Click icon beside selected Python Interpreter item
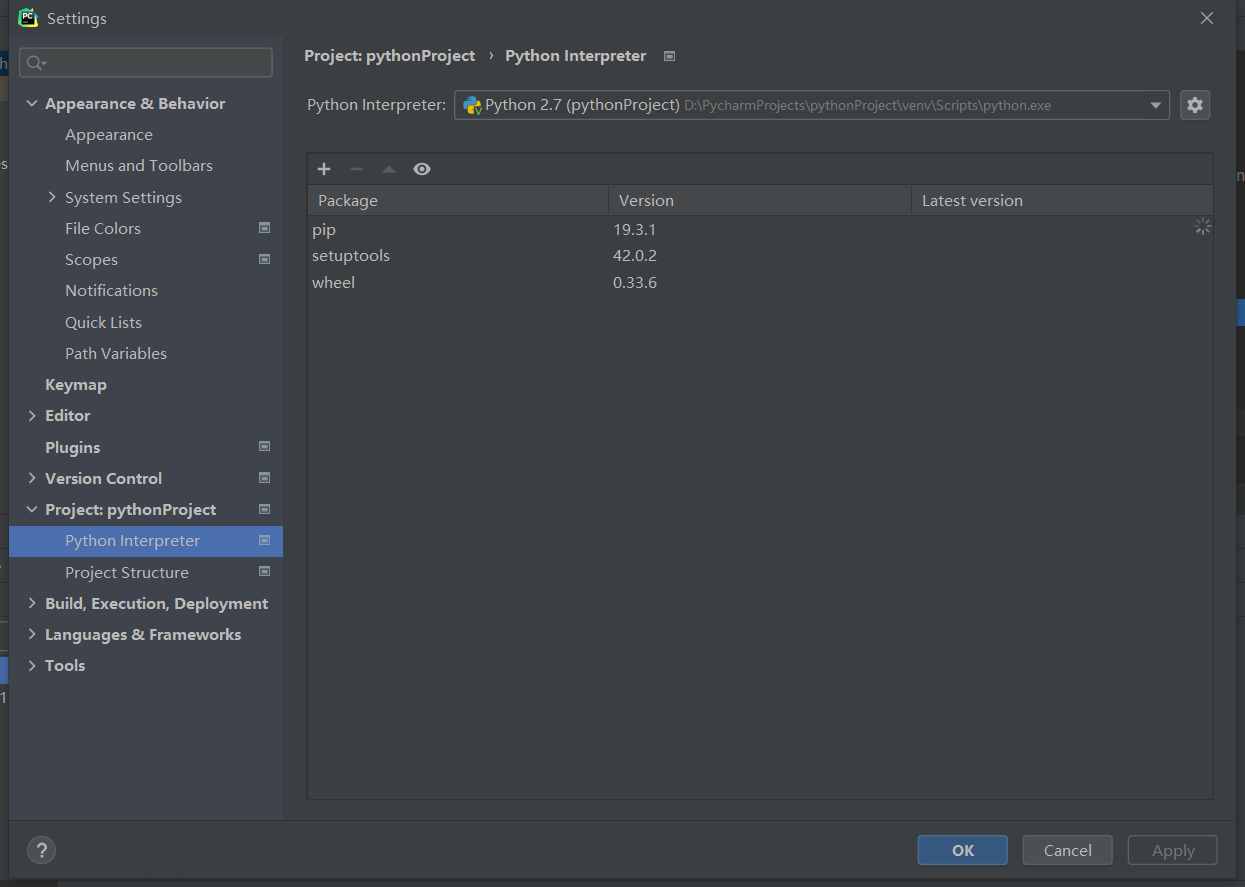The image size is (1245, 887). pyautogui.click(x=264, y=540)
